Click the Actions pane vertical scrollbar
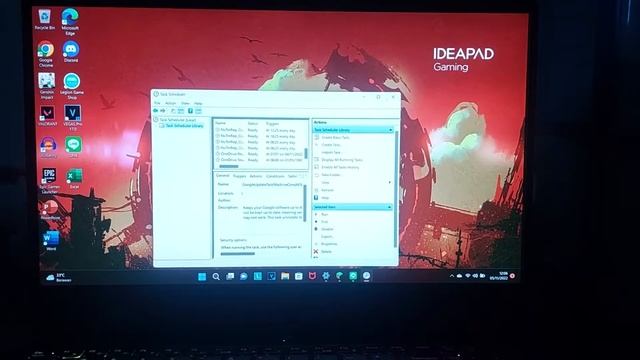640x360 pixels. [x=396, y=190]
